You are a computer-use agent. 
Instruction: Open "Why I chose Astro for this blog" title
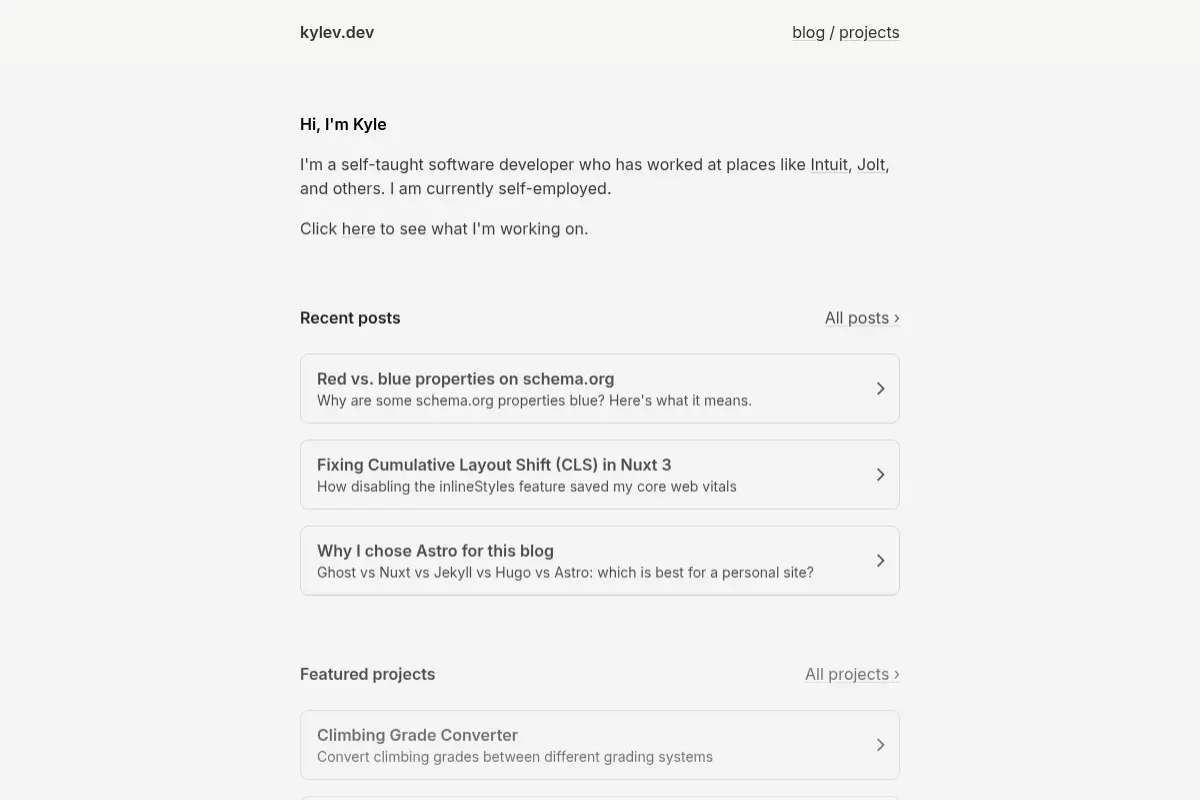point(435,551)
